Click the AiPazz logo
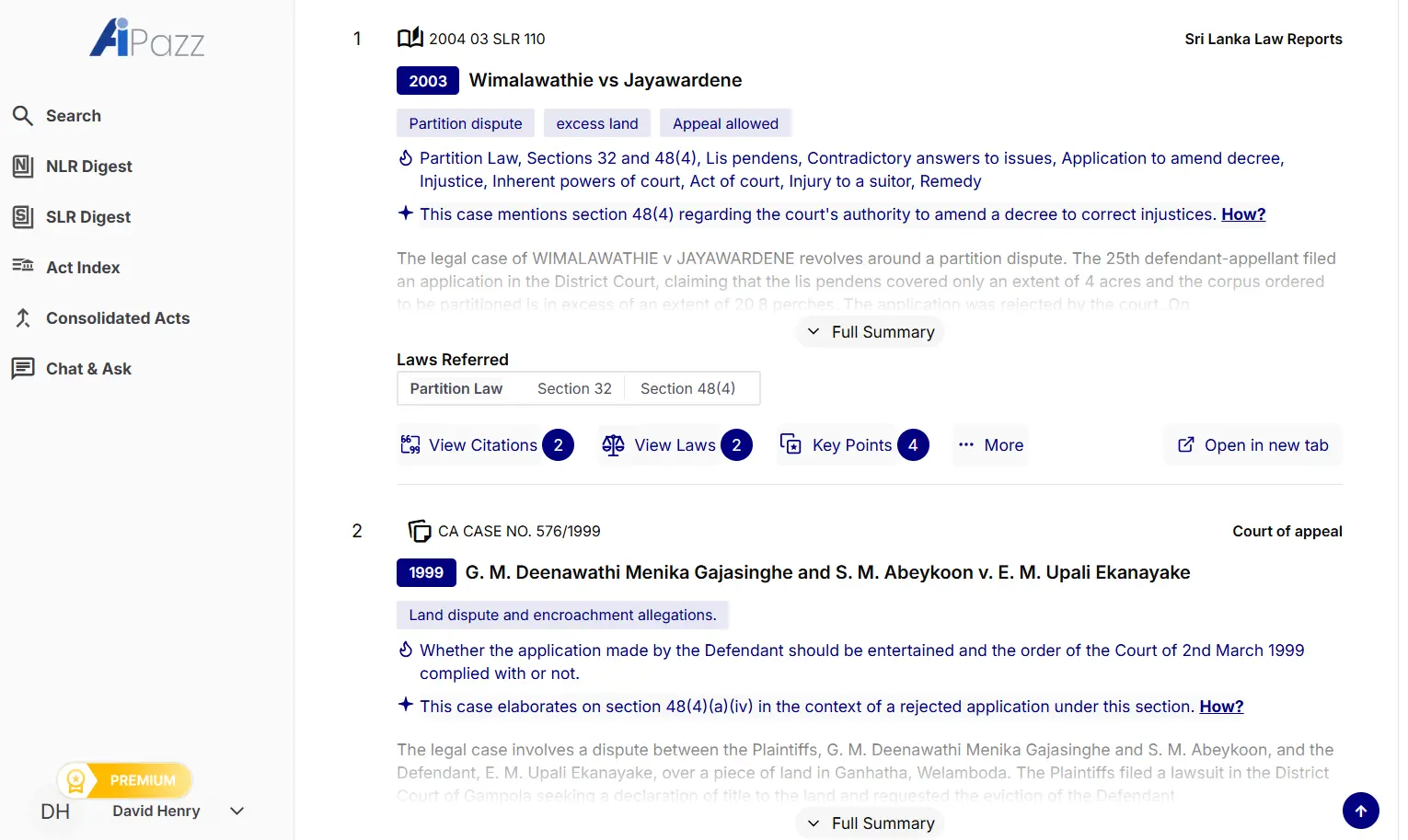Screen dimensions: 1408x840 [x=147, y=39]
